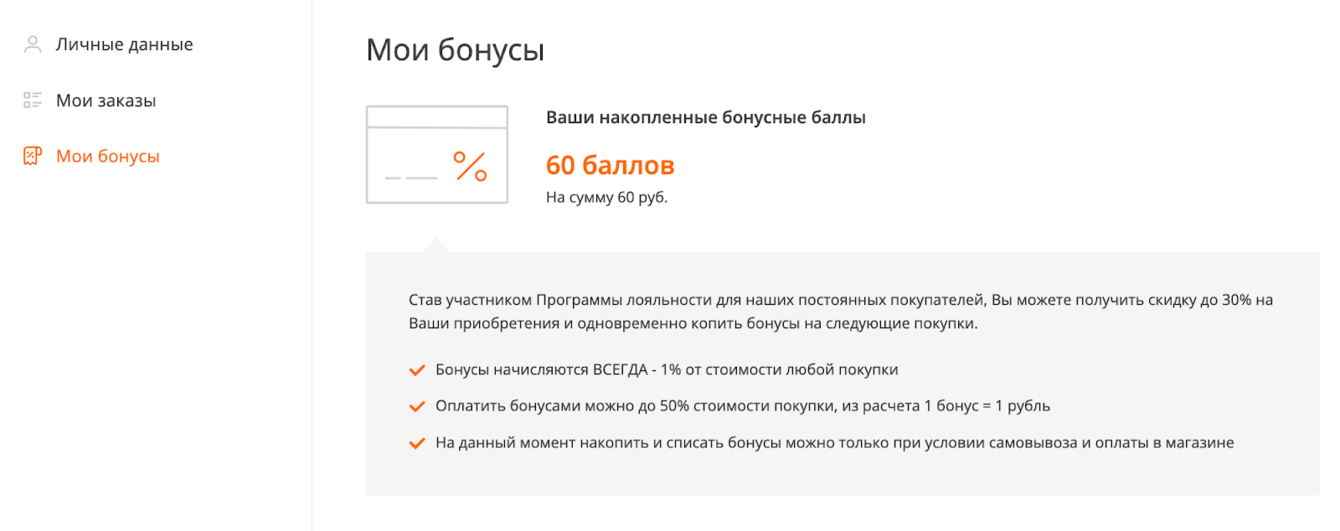Screen dimensions: 1340x531
Task: Click the list icon beside Мои заказы
Action: point(33,101)
